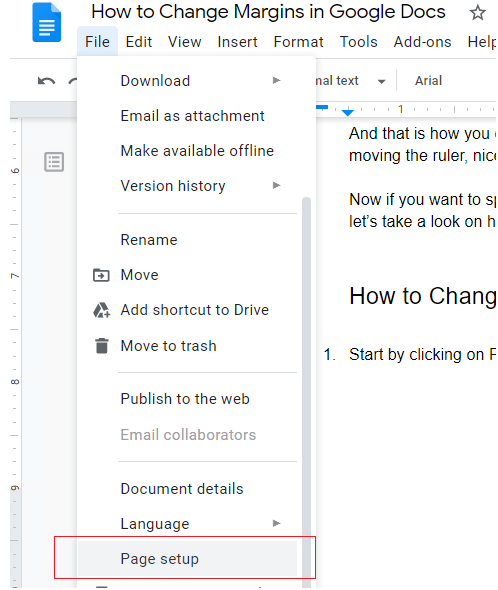Click the Drive shortcut icon
The width and height of the screenshot is (498, 590).
pos(101,310)
